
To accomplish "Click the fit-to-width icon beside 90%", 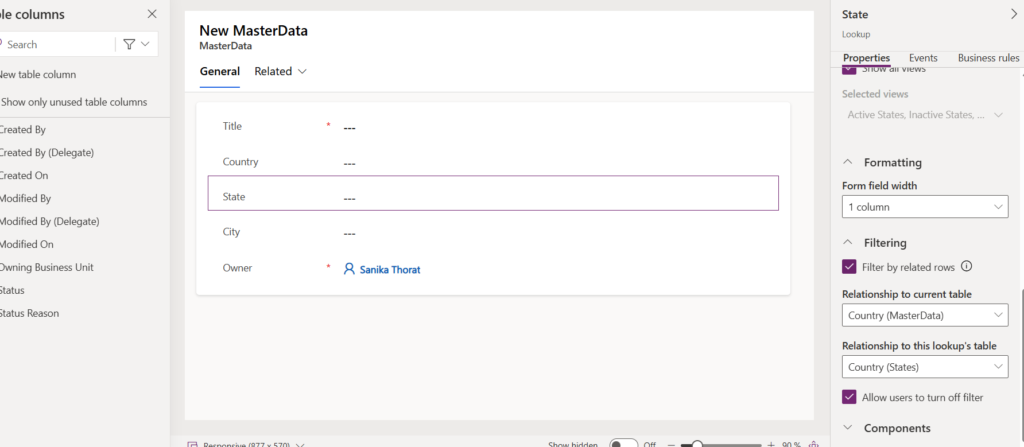I will click(x=813, y=443).
